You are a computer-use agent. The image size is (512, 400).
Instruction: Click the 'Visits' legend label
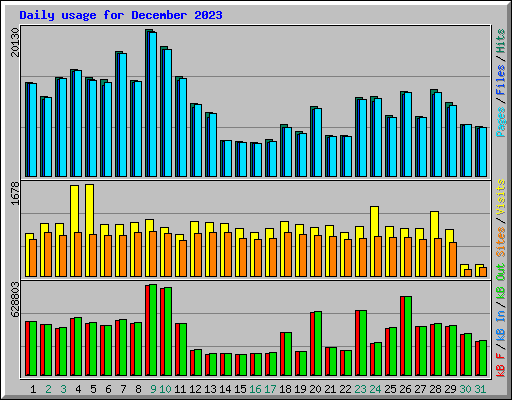coord(501,197)
